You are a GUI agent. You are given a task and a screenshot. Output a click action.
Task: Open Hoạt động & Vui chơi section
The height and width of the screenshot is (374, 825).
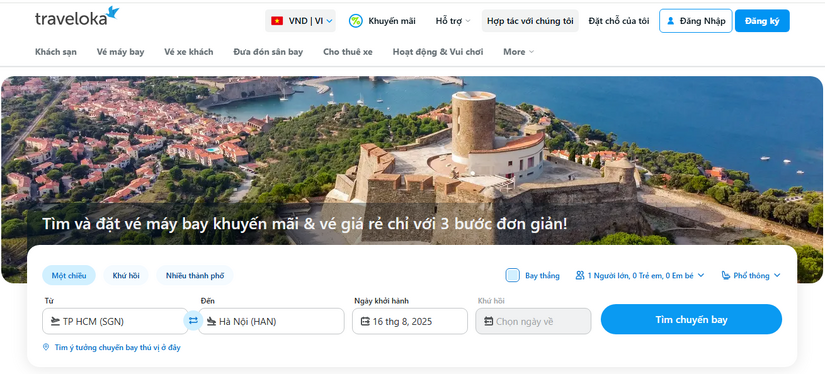(x=438, y=52)
